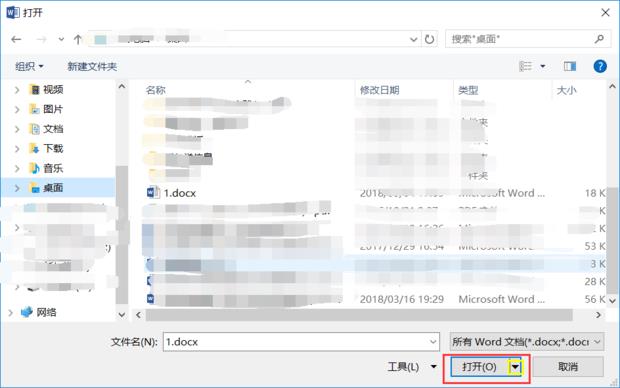Select 文档 folder in sidebar

[x=53, y=129]
